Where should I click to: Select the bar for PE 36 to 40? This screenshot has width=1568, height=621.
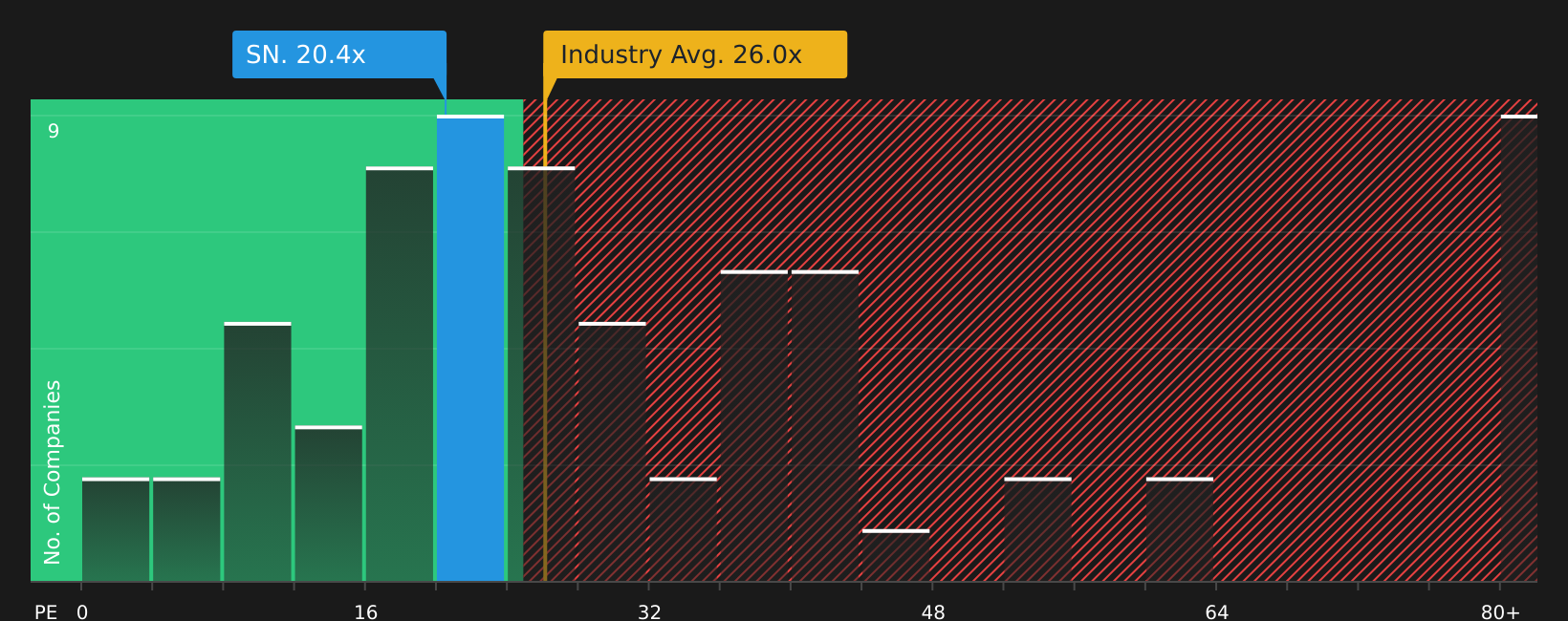(x=754, y=426)
